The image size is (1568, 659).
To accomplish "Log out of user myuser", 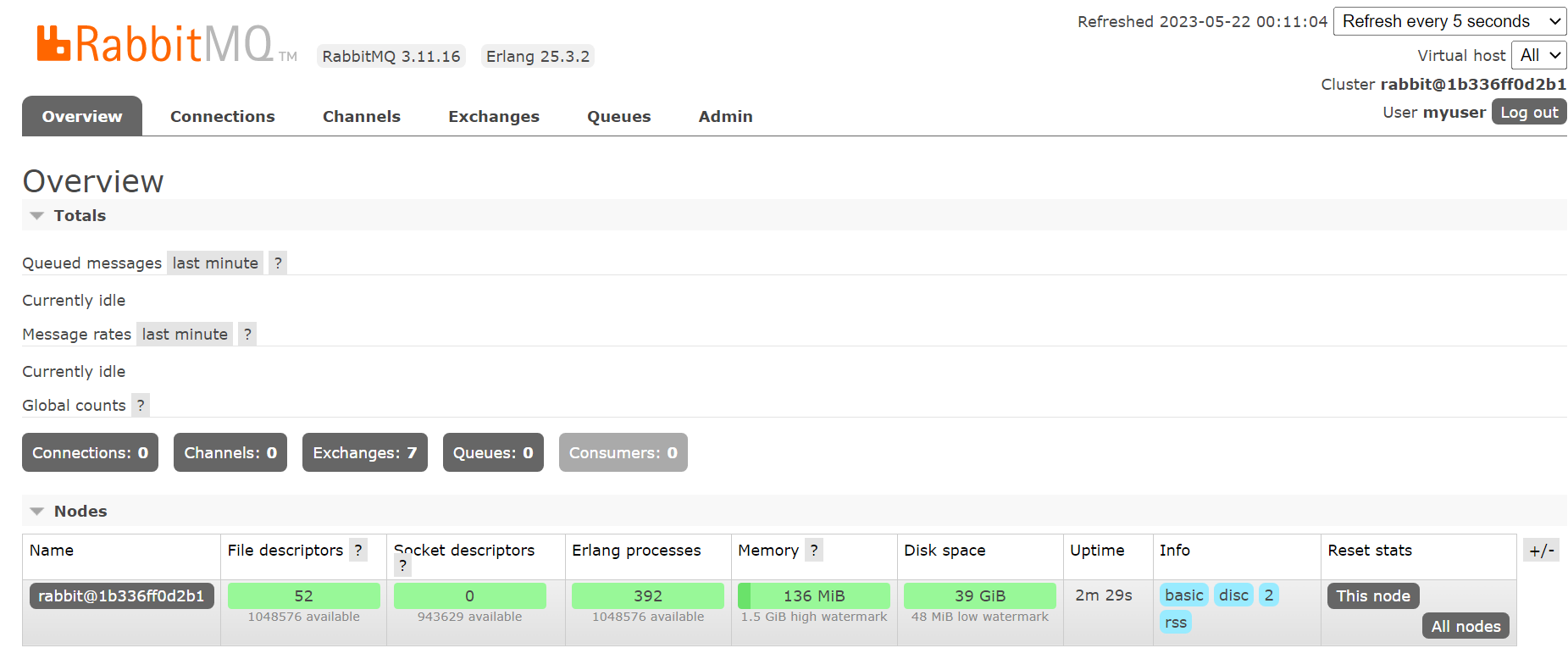I will (1529, 112).
